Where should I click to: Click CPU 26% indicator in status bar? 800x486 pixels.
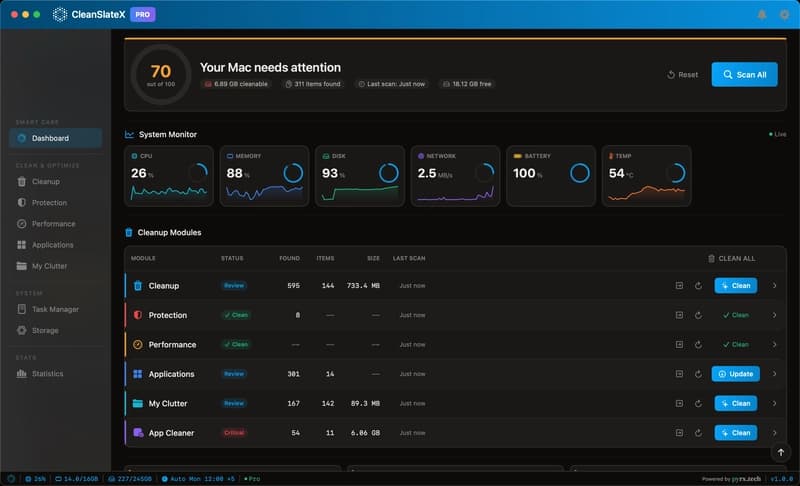35,479
